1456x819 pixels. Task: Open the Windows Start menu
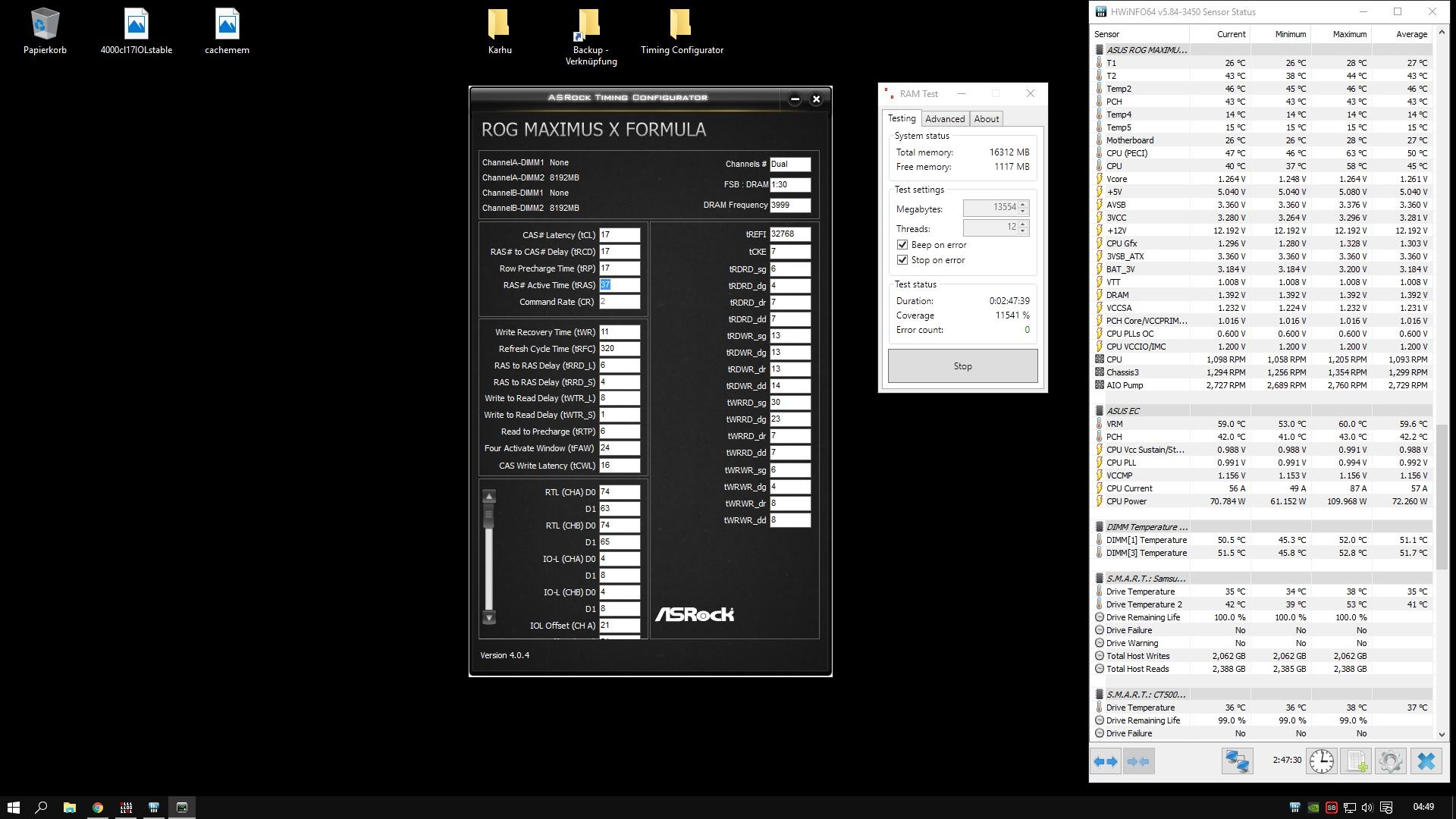(x=13, y=807)
